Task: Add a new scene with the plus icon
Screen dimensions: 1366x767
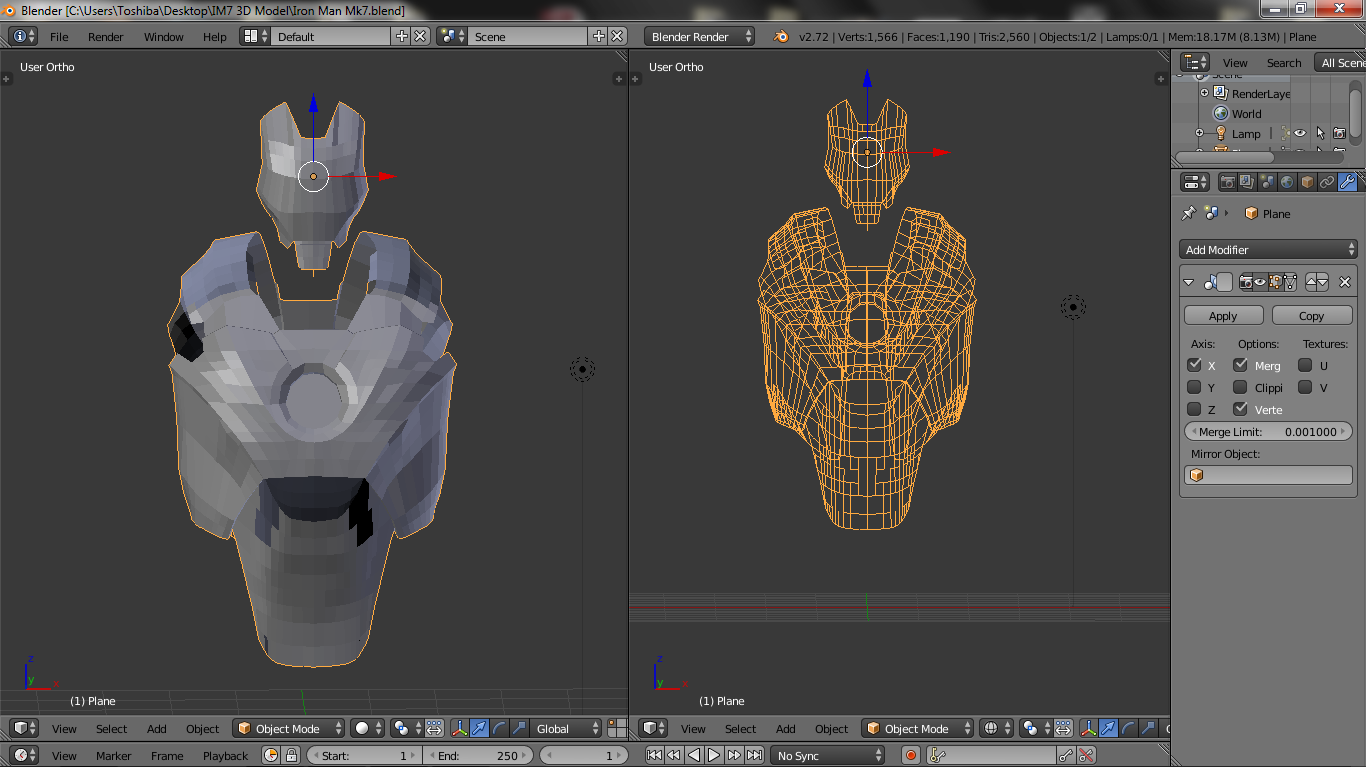Action: [599, 36]
